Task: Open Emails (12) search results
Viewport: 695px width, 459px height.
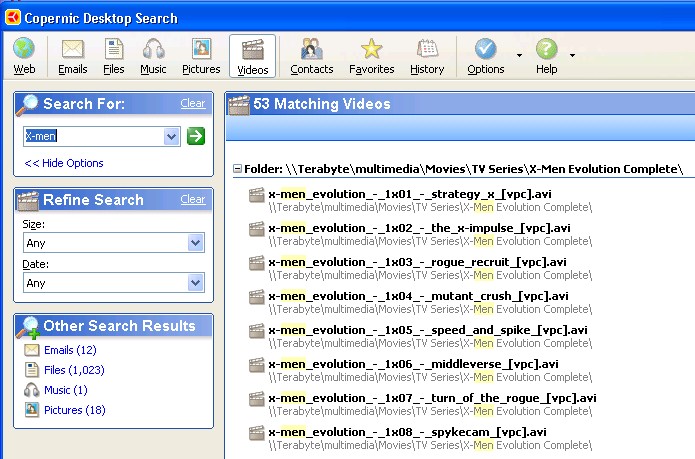Action: pyautogui.click(x=70, y=350)
